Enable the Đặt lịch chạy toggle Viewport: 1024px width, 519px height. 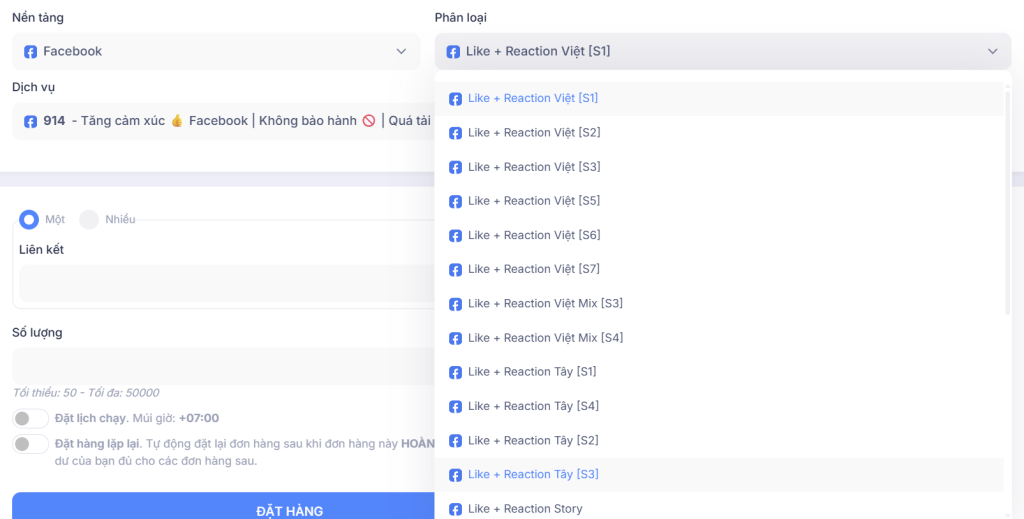coord(30,418)
